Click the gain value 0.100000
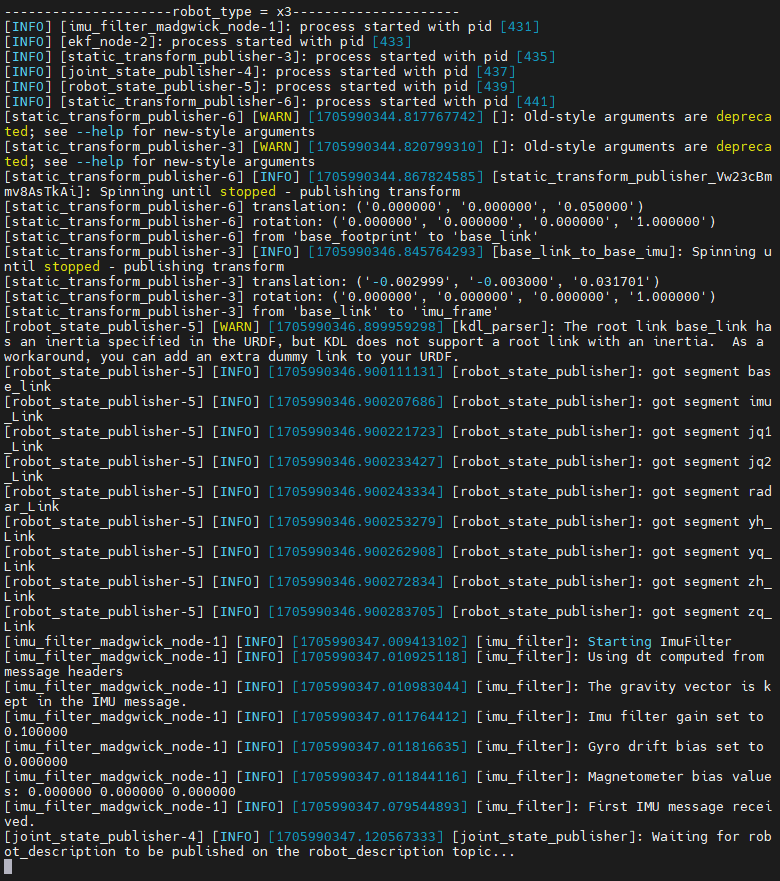This screenshot has width=780, height=881. pos(36,732)
